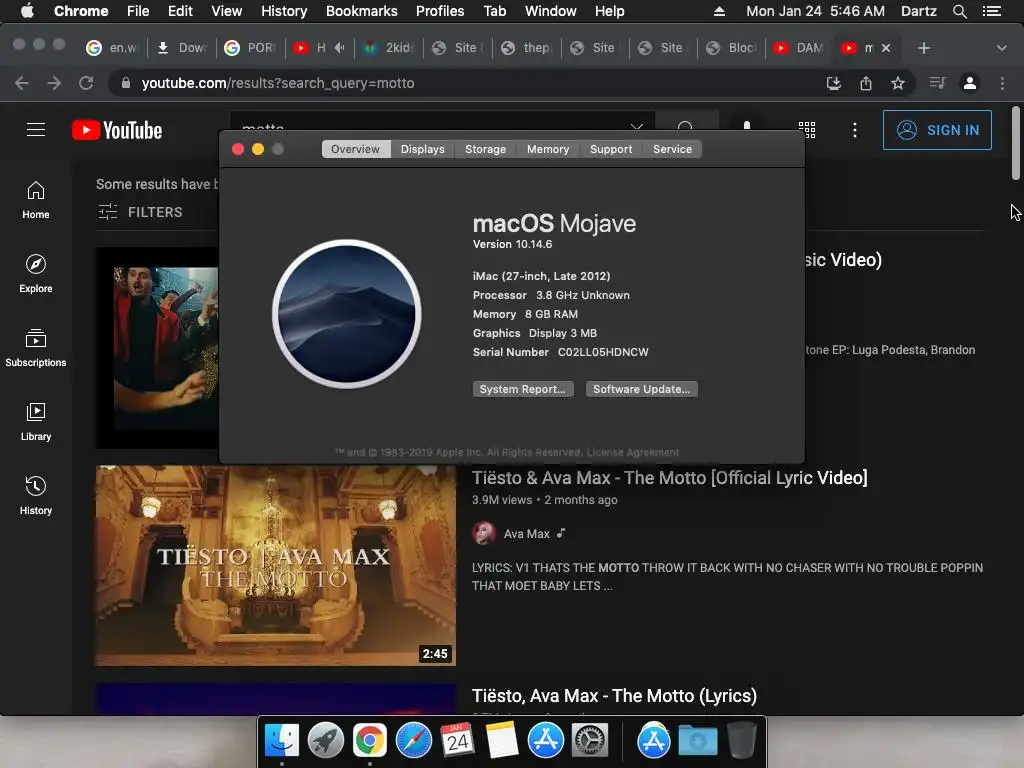Click Chrome back arrow
This screenshot has width=1024, height=768.
[x=22, y=83]
